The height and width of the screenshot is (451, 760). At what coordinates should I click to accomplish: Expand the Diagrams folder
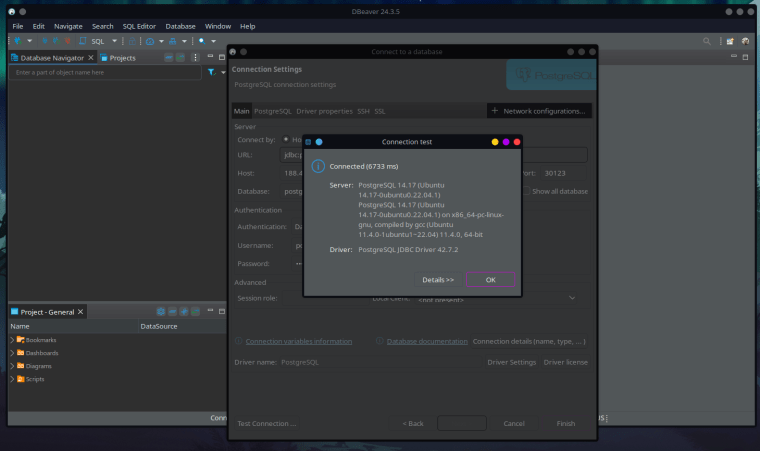pos(12,366)
